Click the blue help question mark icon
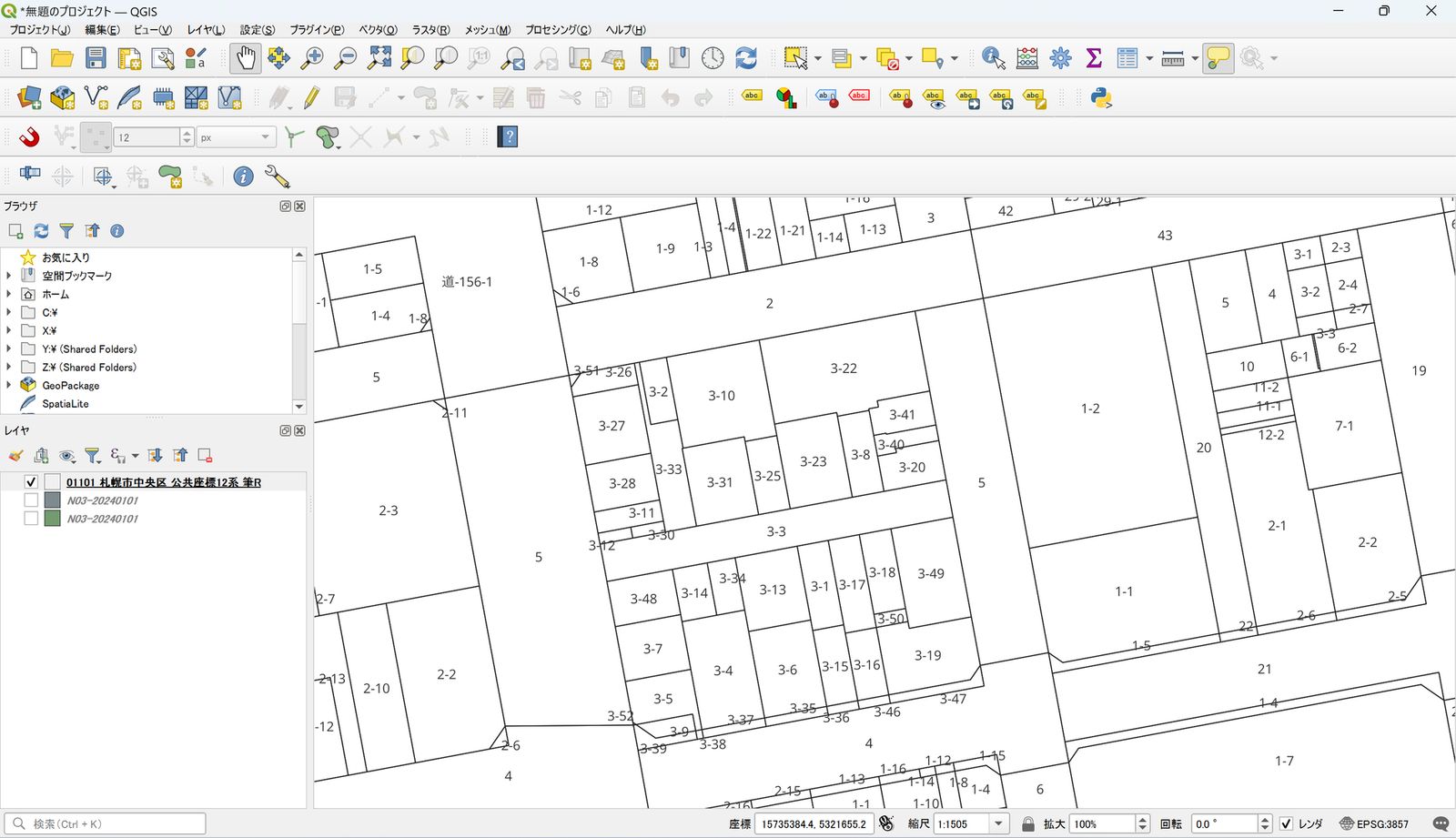The image size is (1456, 838). tap(508, 136)
